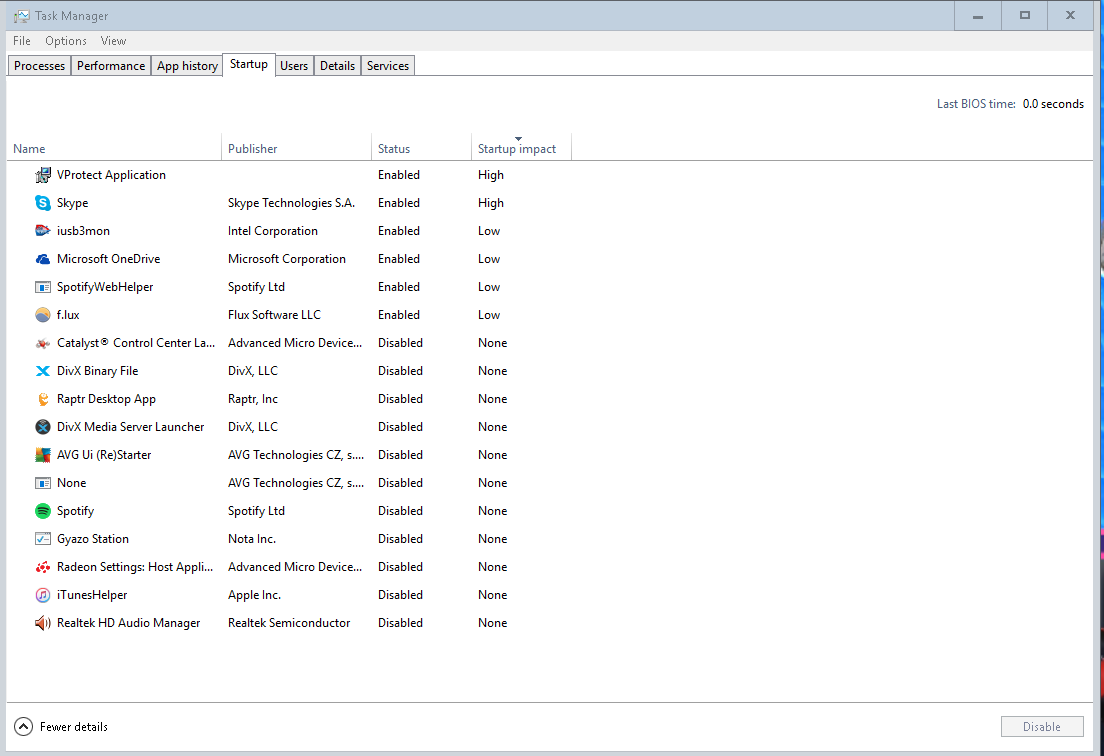Minimize the Task Manager window

[x=977, y=15]
